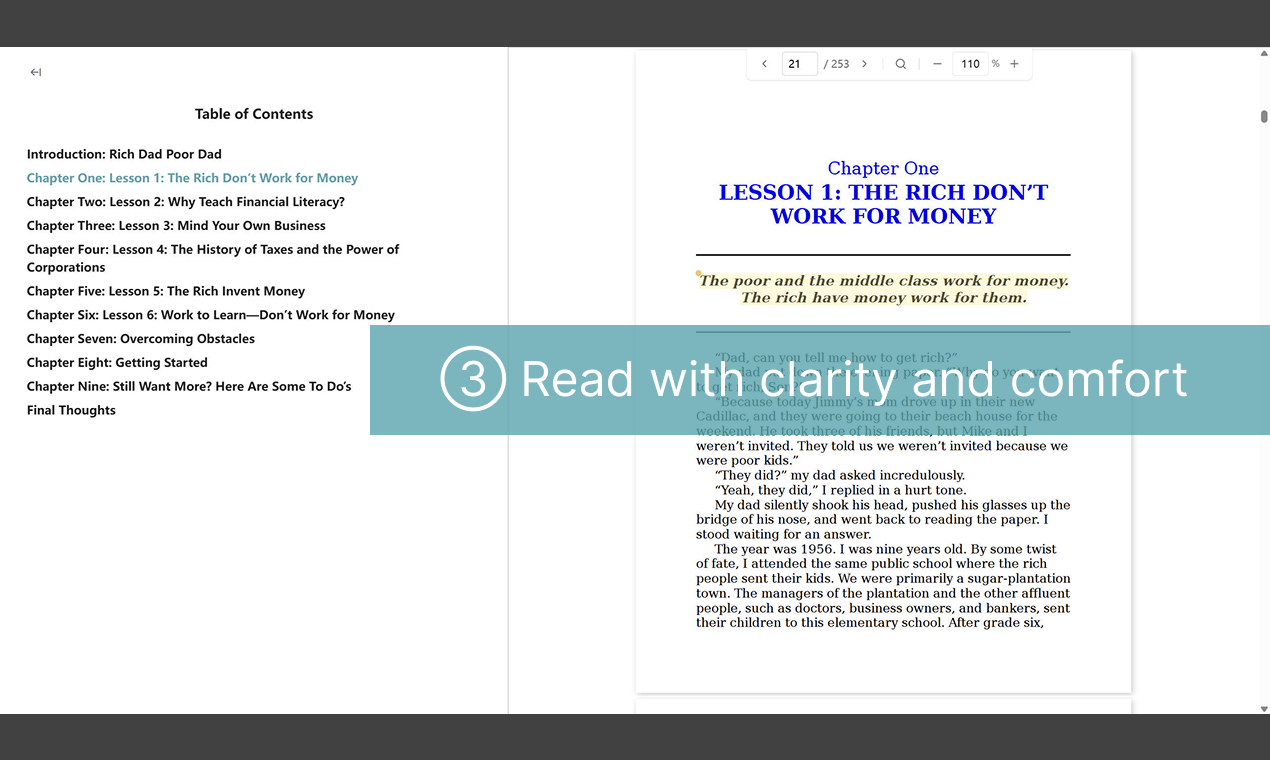Collapse the table of contents sidebar
The image size is (1270, 760).
tap(36, 72)
